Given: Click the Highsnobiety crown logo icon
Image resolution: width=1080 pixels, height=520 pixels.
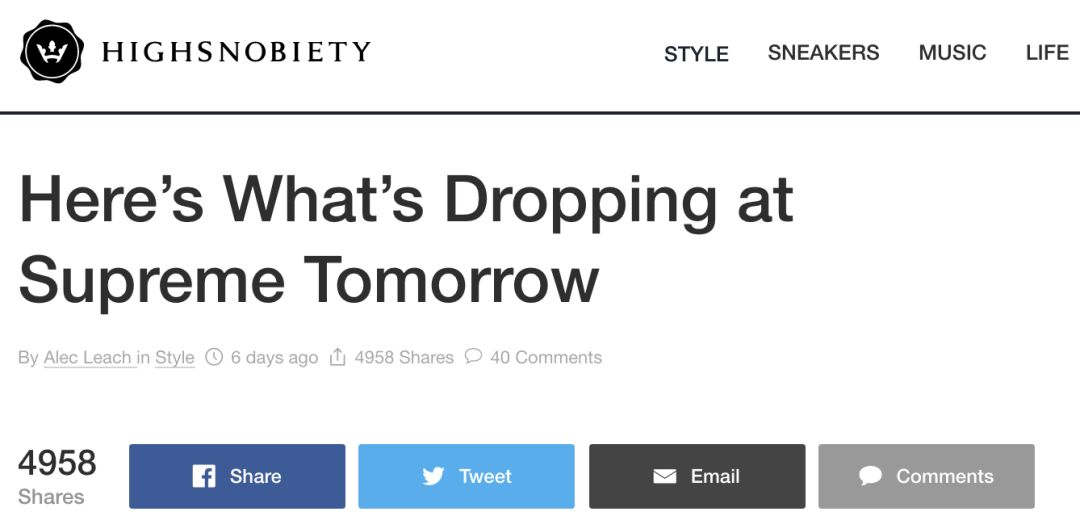Looking at the screenshot, I should [x=53, y=52].
